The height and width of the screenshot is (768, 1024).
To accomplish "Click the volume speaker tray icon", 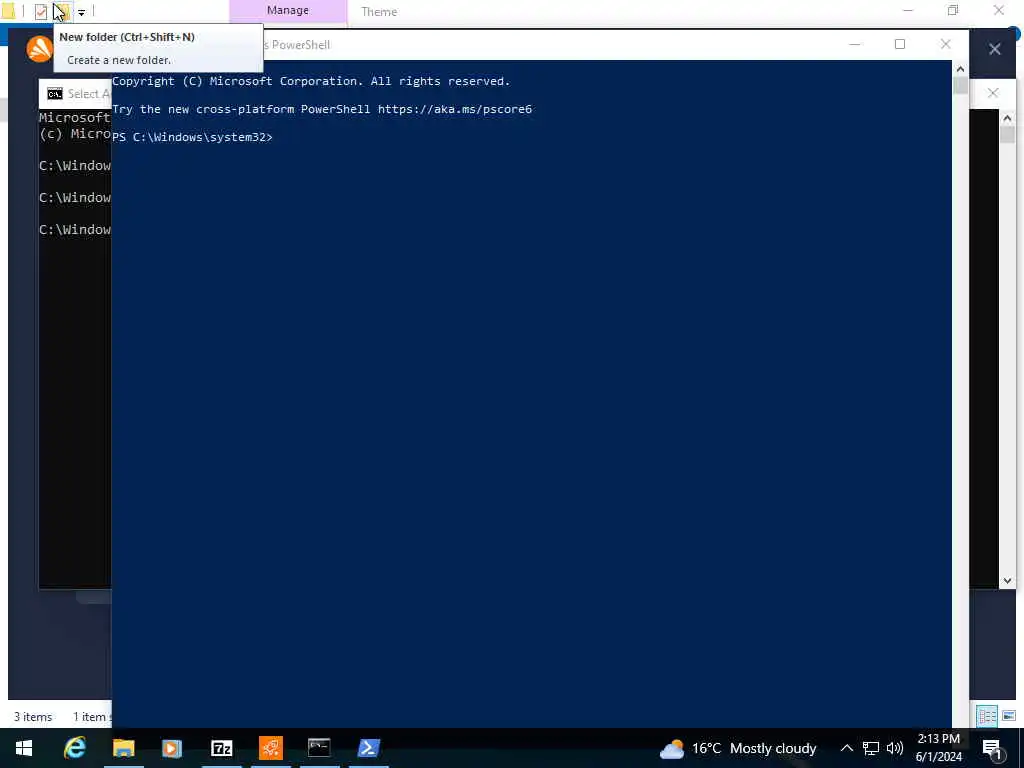I will (895, 748).
